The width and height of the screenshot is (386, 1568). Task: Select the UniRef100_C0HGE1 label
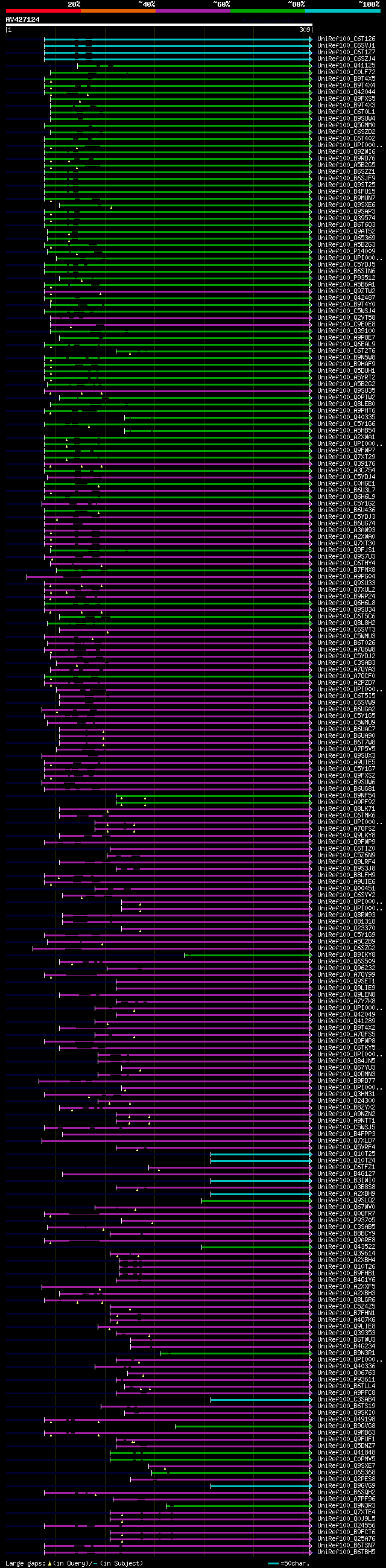coord(346,483)
